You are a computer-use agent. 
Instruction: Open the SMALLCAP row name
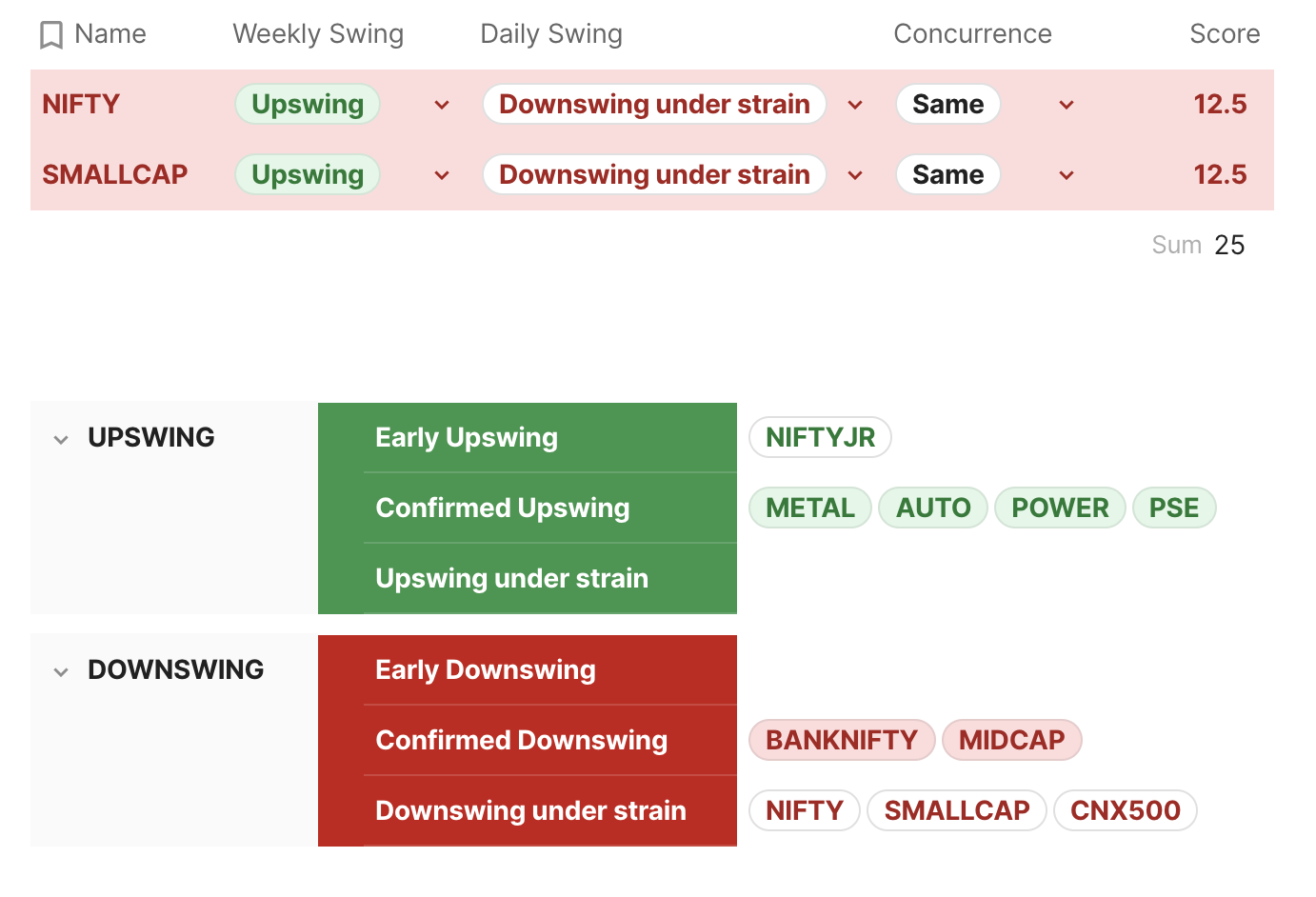click(x=115, y=174)
